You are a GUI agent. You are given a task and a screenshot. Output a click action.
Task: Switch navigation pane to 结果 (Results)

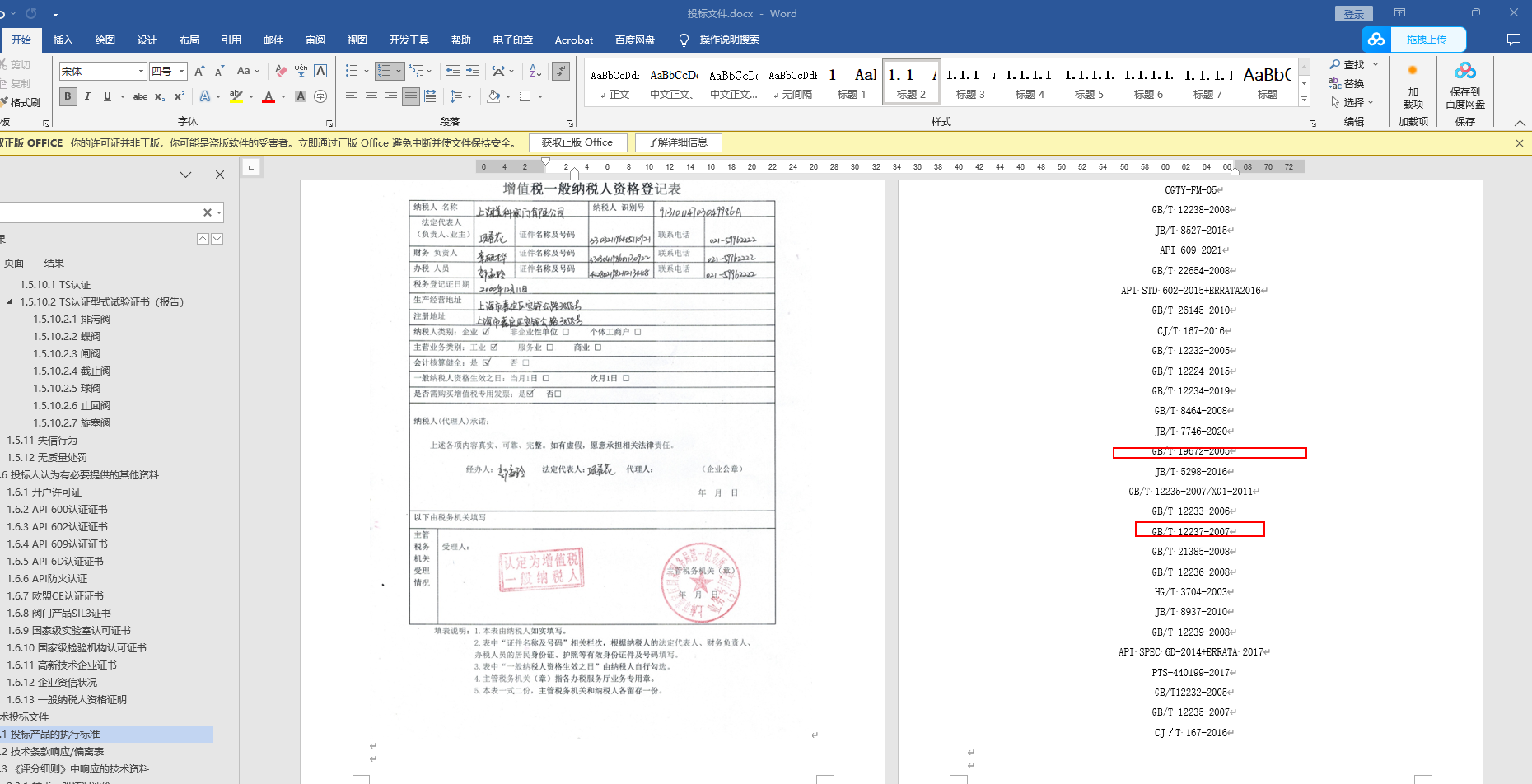pyautogui.click(x=54, y=264)
